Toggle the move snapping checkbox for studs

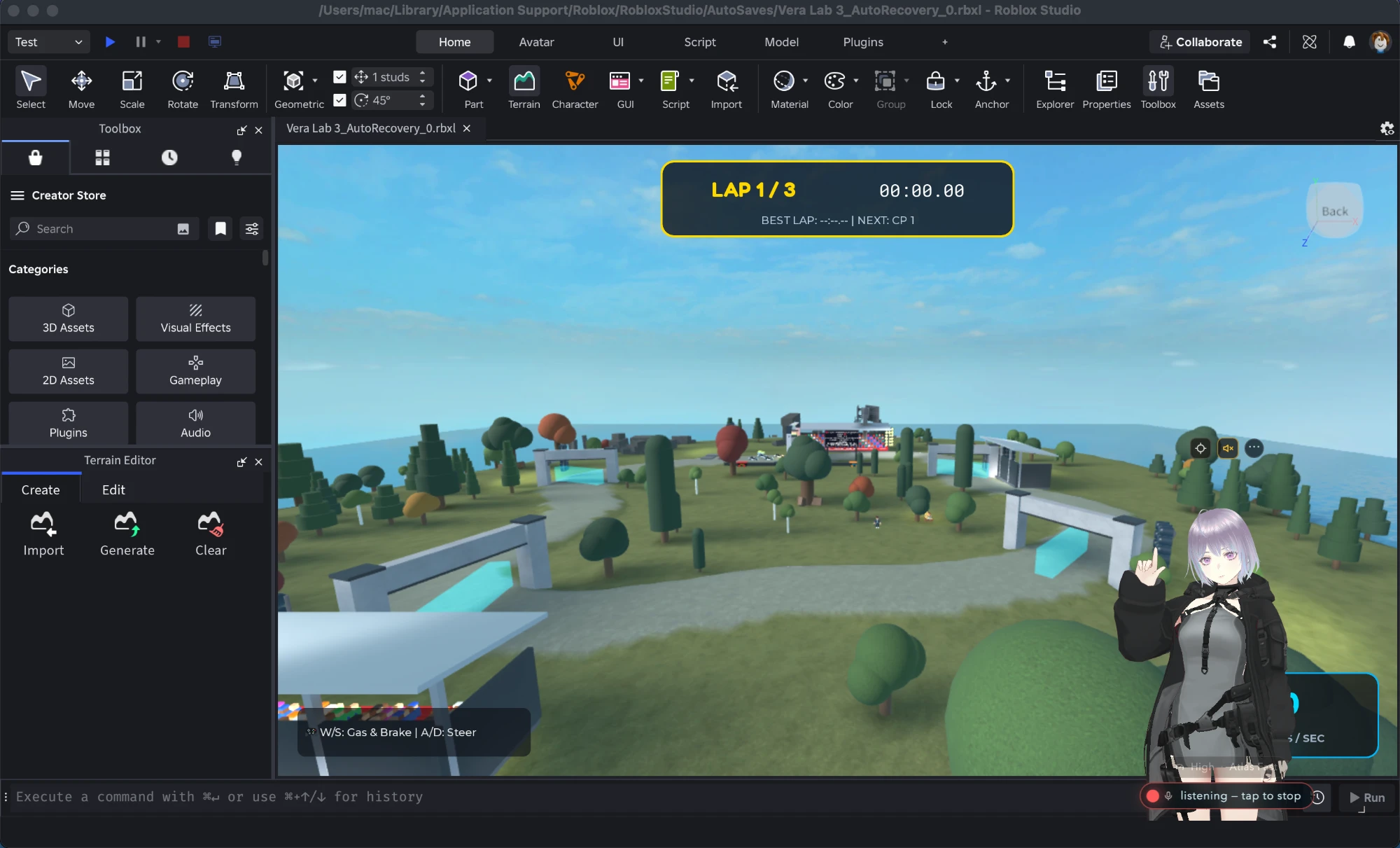[339, 76]
